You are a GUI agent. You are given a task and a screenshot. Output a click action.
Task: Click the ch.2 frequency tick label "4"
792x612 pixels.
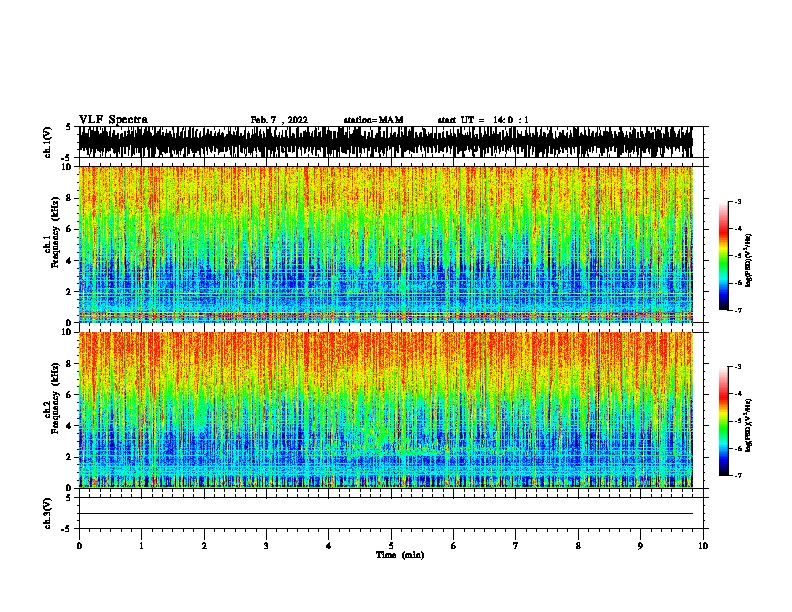click(69, 426)
